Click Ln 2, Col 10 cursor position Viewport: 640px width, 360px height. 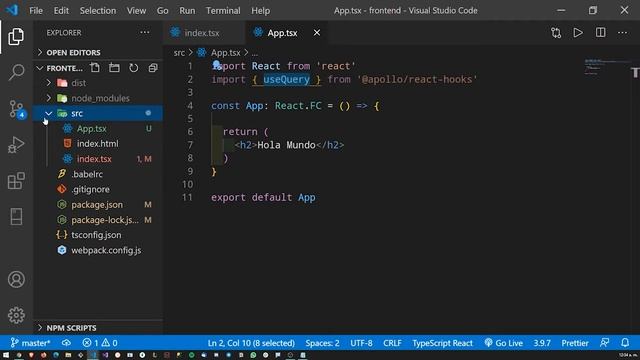(x=251, y=343)
